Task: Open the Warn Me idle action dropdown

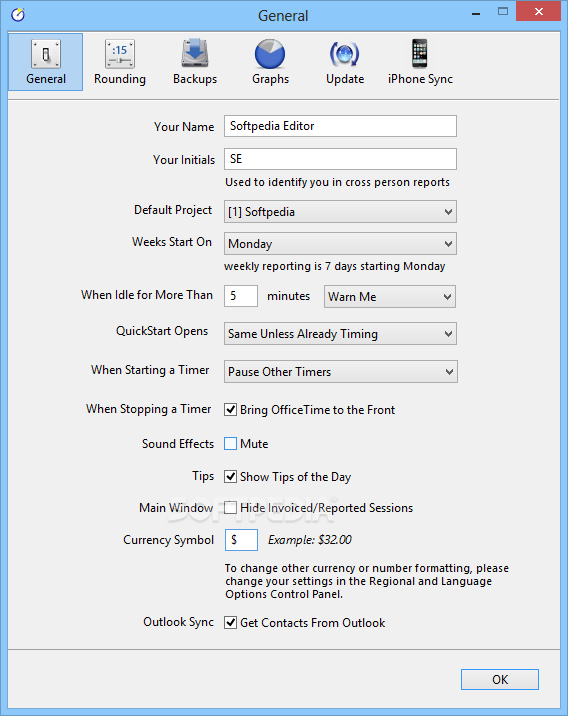Action: point(390,297)
